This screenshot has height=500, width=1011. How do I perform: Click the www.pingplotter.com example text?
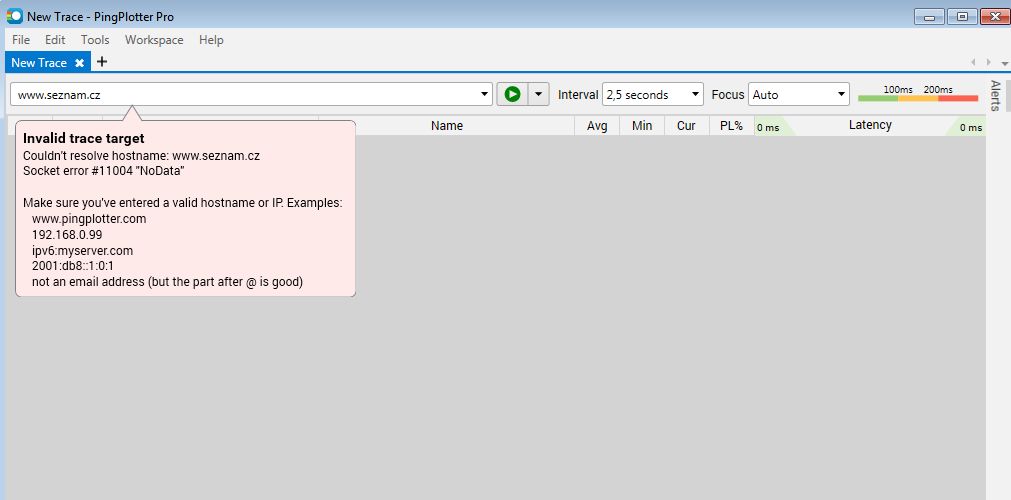(89, 219)
